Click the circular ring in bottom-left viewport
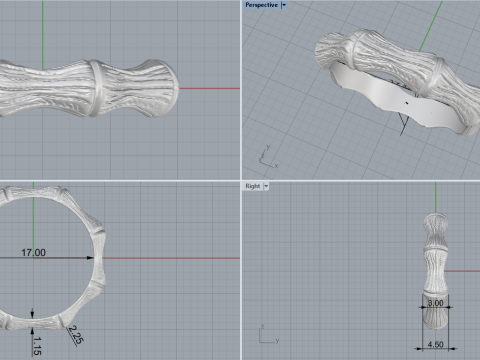This screenshot has height=360, width=480. coord(97,257)
